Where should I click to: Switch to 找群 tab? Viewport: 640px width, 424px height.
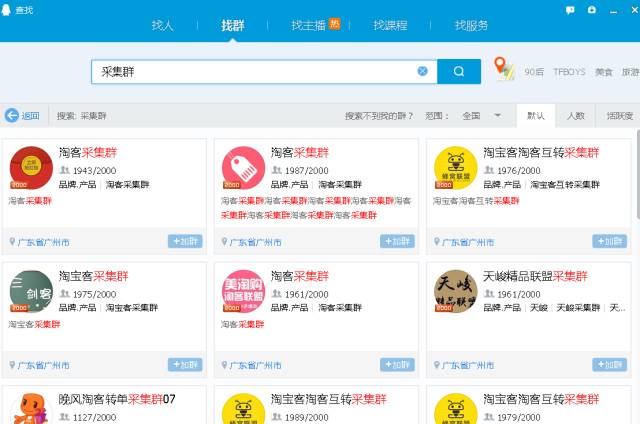tap(232, 25)
